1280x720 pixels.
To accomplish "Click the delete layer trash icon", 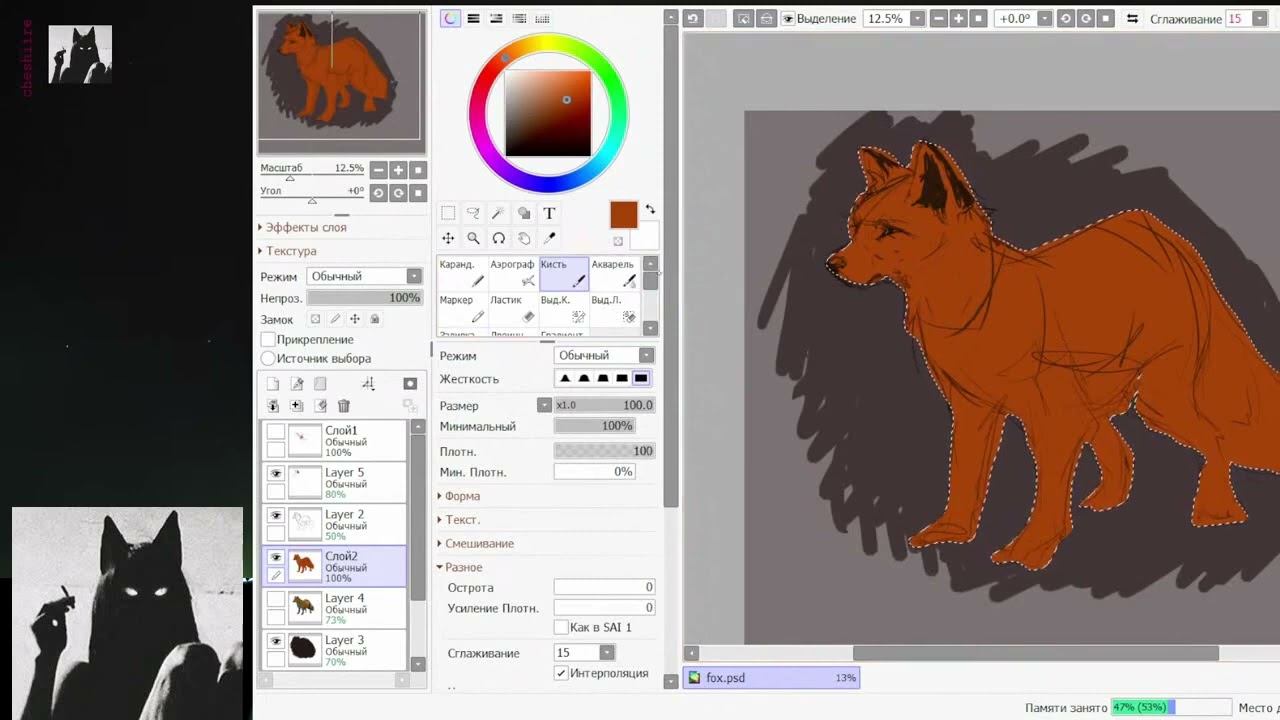I will pos(344,406).
